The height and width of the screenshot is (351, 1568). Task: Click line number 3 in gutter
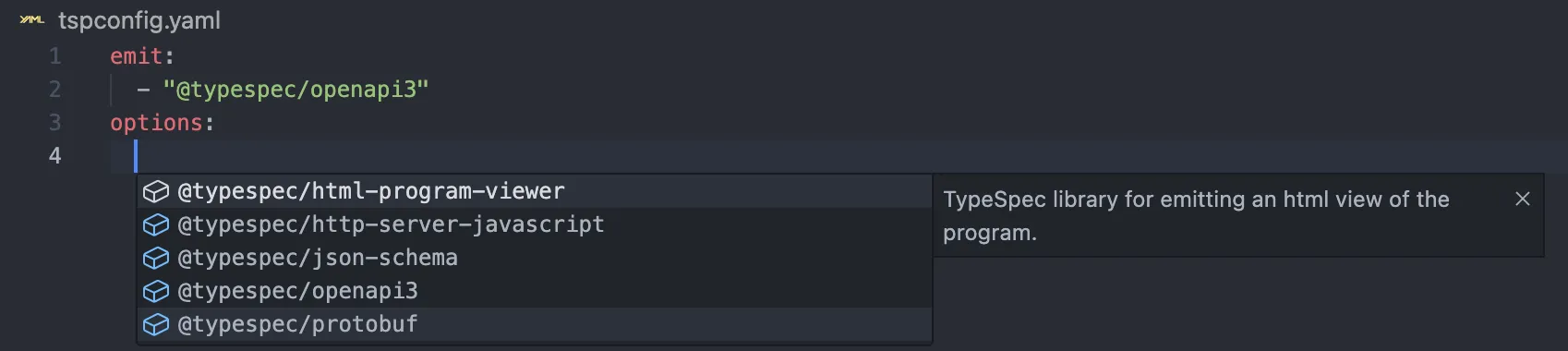[55, 123]
